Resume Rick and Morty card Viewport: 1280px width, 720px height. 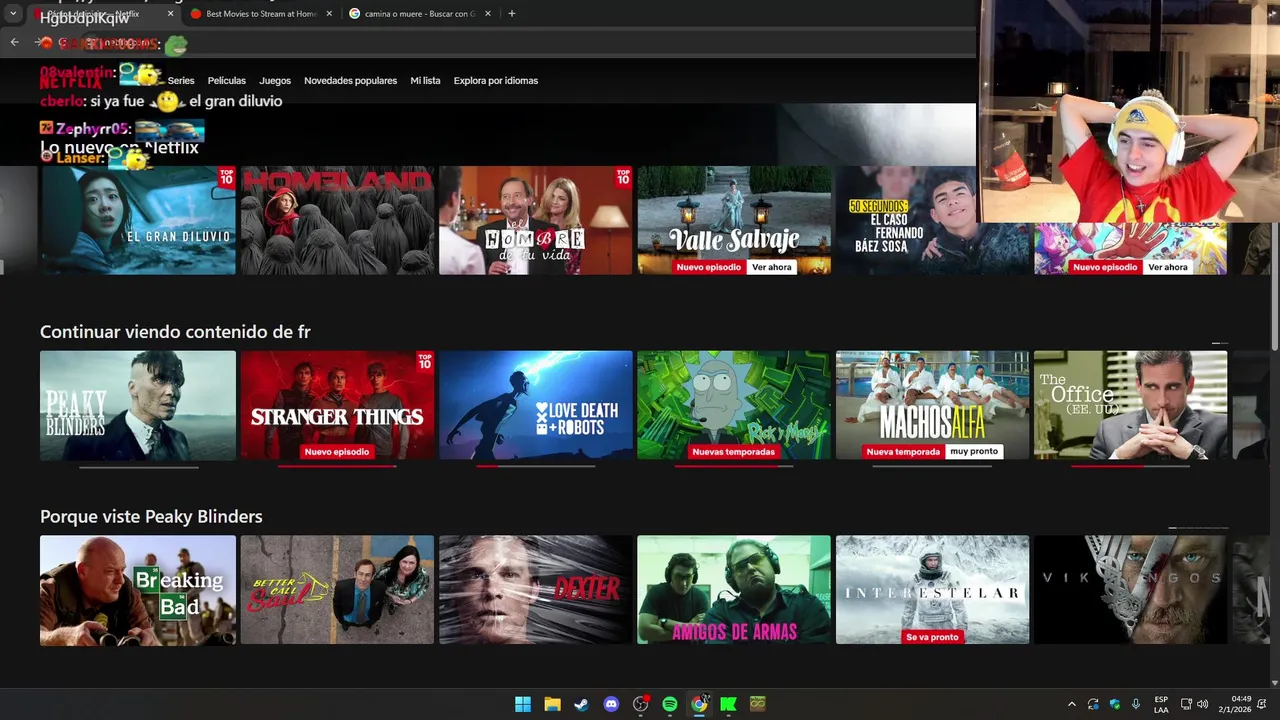[x=734, y=405]
